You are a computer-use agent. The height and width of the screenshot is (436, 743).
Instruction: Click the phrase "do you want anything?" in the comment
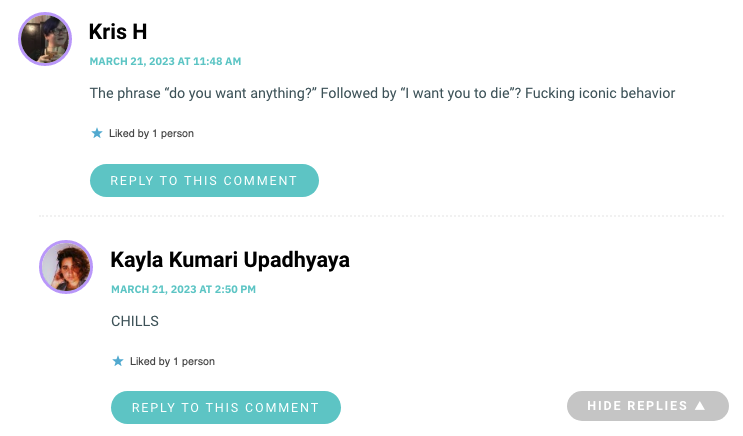click(x=241, y=93)
